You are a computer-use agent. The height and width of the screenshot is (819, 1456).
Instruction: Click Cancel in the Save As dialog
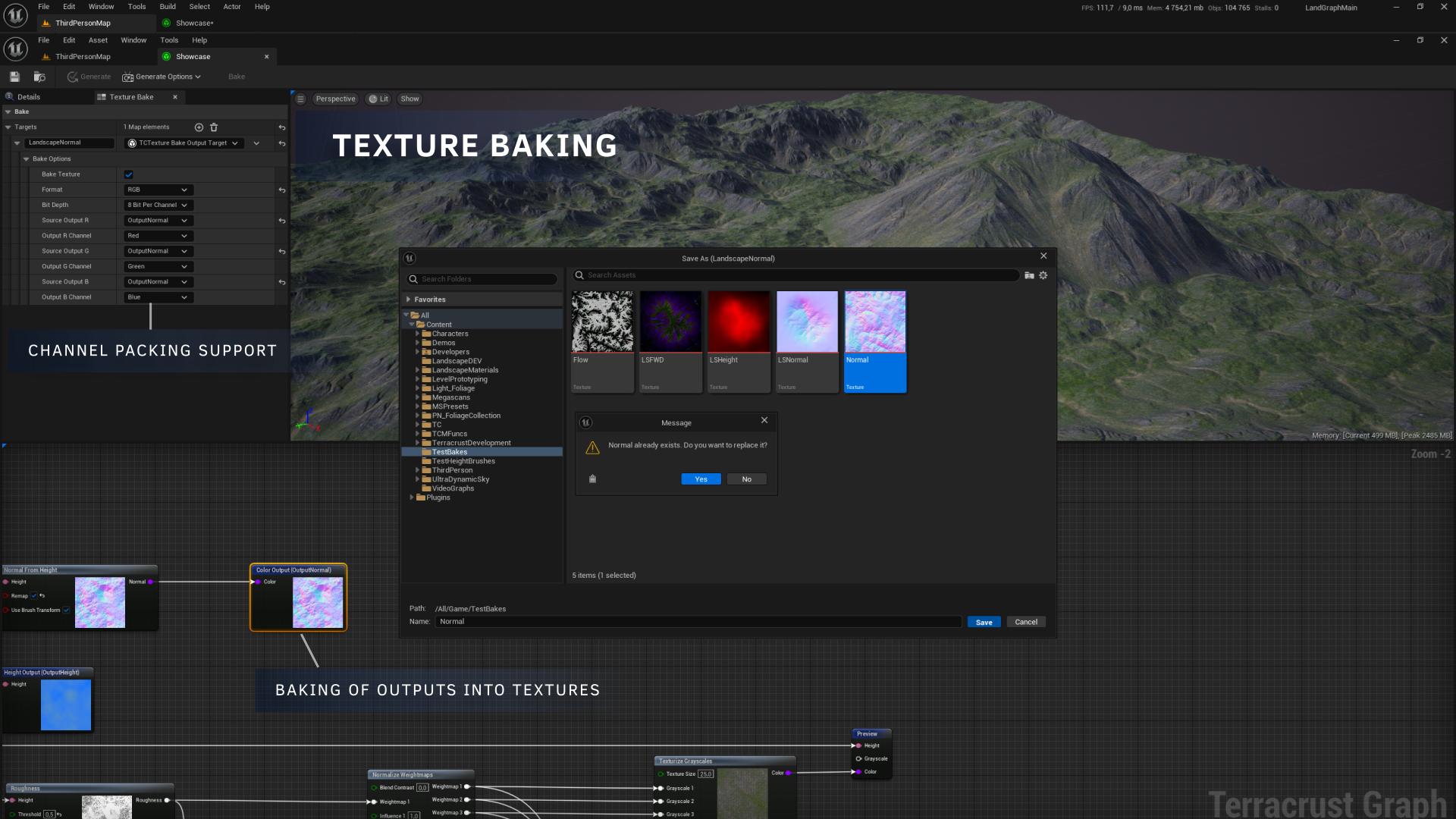click(x=1025, y=622)
